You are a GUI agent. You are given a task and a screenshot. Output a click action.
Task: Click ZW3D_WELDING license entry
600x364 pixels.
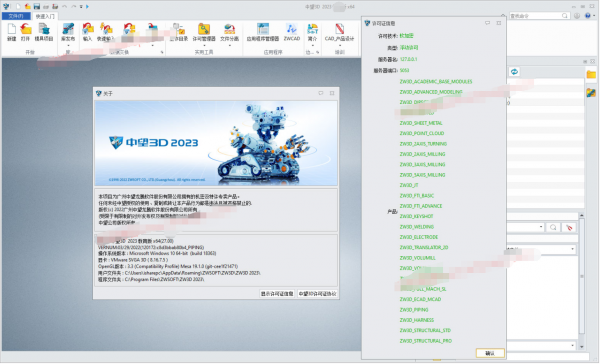click(417, 227)
